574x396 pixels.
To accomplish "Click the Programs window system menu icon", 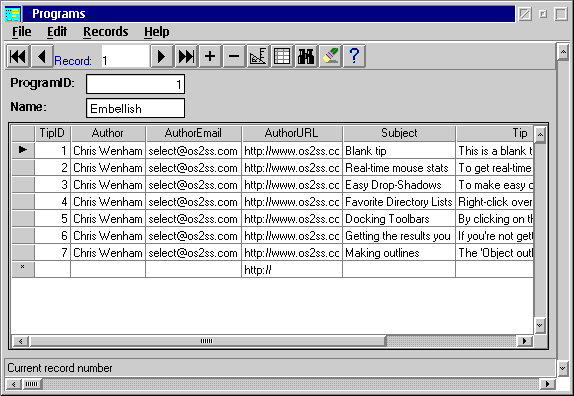I will click(13, 14).
